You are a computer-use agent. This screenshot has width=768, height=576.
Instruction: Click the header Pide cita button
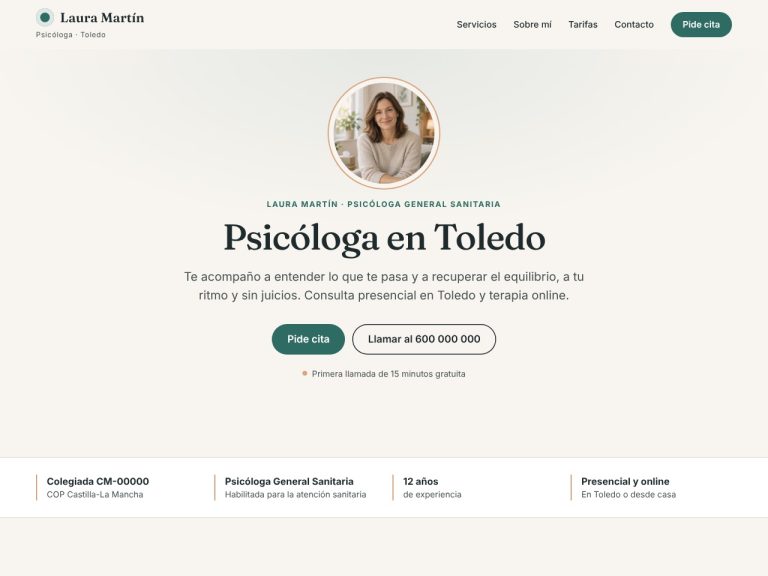pyautogui.click(x=701, y=24)
